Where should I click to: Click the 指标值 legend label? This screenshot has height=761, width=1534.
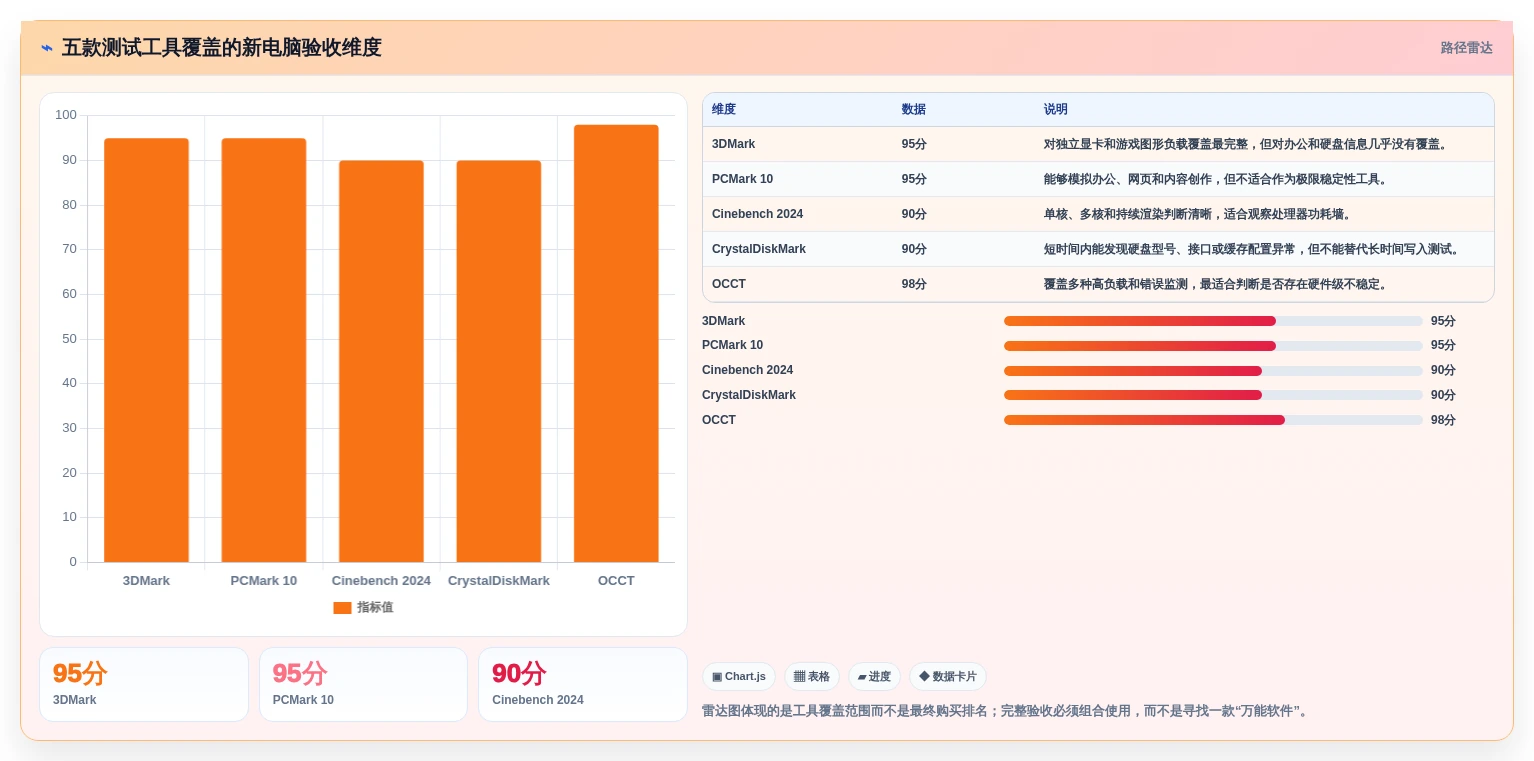tap(375, 608)
